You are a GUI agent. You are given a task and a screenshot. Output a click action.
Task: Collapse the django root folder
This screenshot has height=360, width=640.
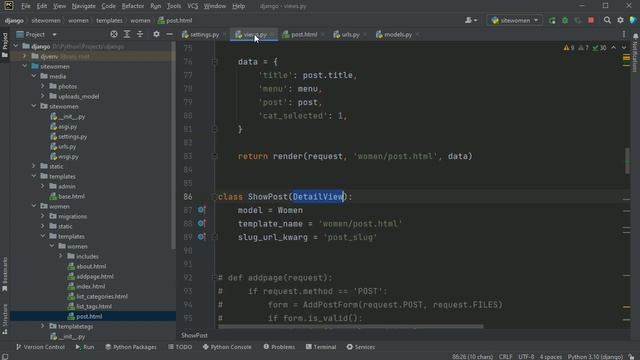(16, 47)
